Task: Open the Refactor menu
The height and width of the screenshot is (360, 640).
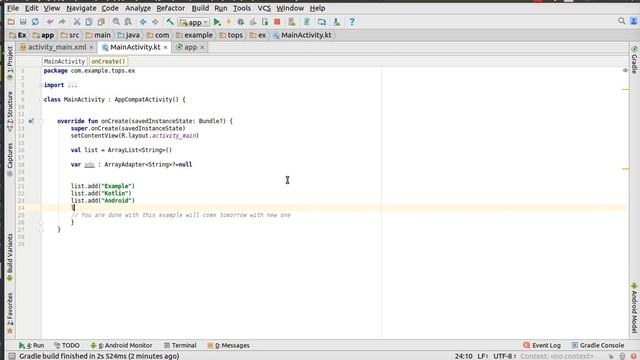Action: (x=171, y=8)
